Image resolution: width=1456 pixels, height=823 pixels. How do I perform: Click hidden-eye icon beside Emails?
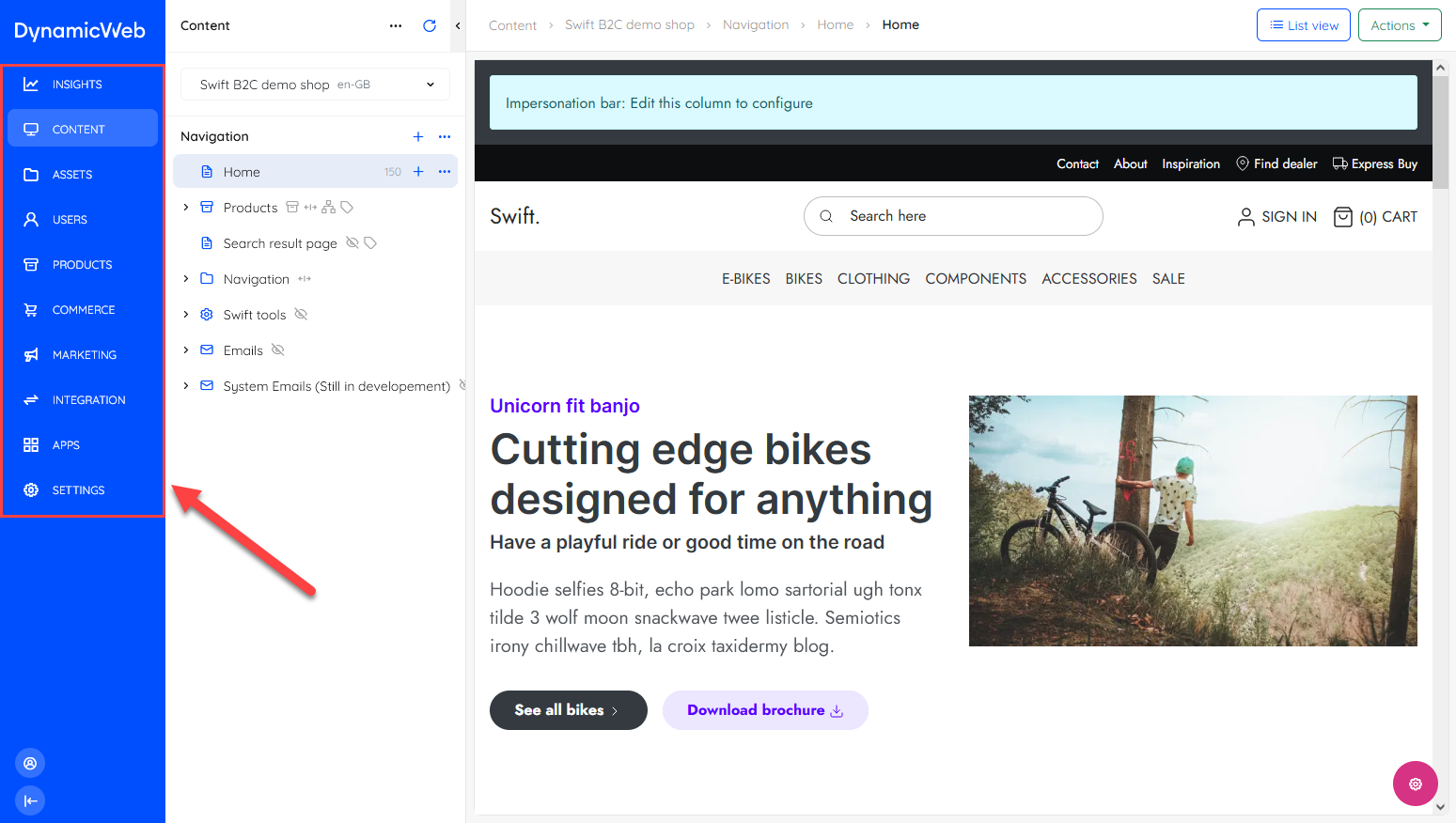pos(277,349)
